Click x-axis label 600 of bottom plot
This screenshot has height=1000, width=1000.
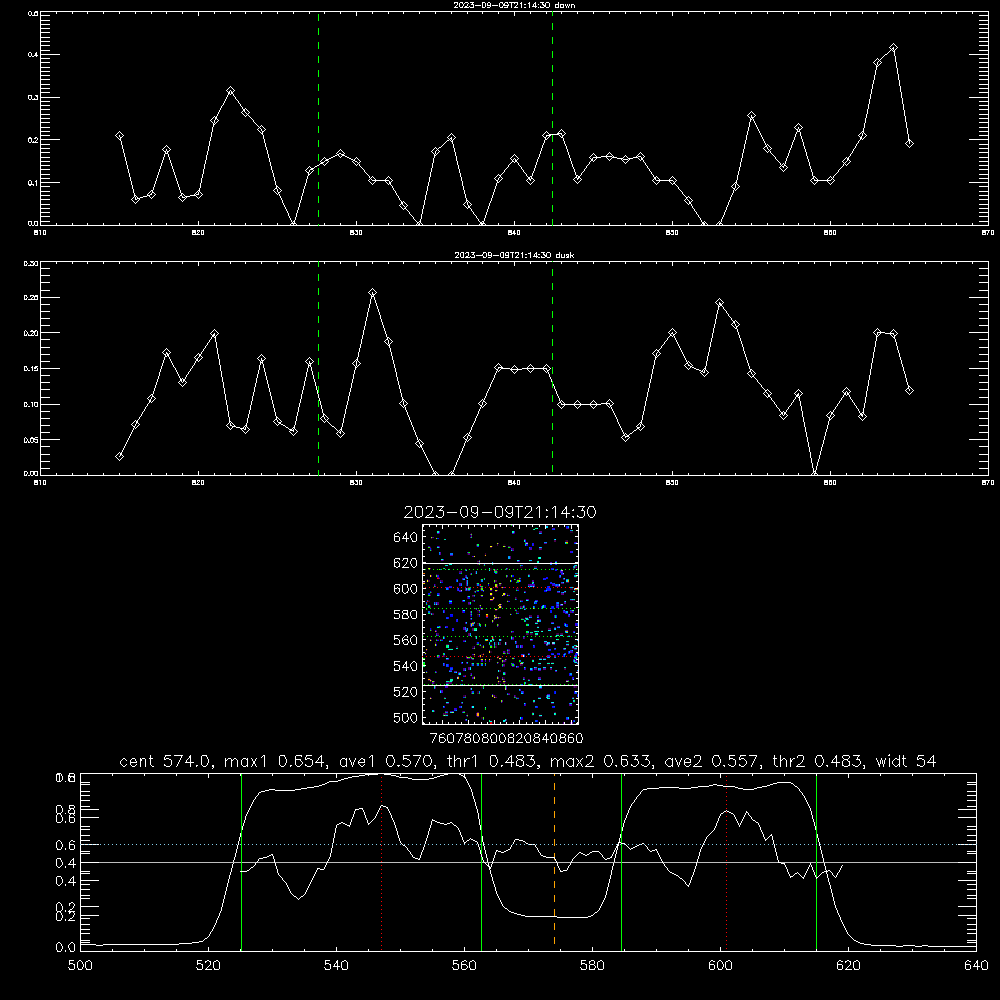point(720,966)
